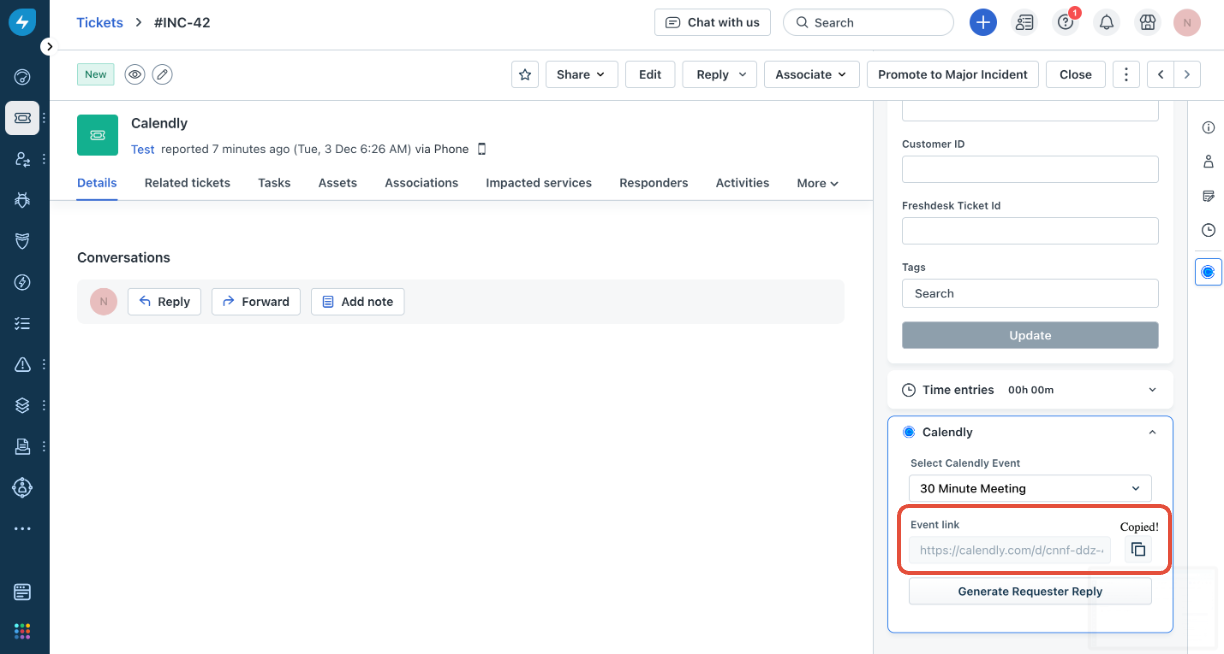The width and height of the screenshot is (1224, 654).
Task: Go to the next ticket arrow
Action: pyautogui.click(x=1187, y=74)
